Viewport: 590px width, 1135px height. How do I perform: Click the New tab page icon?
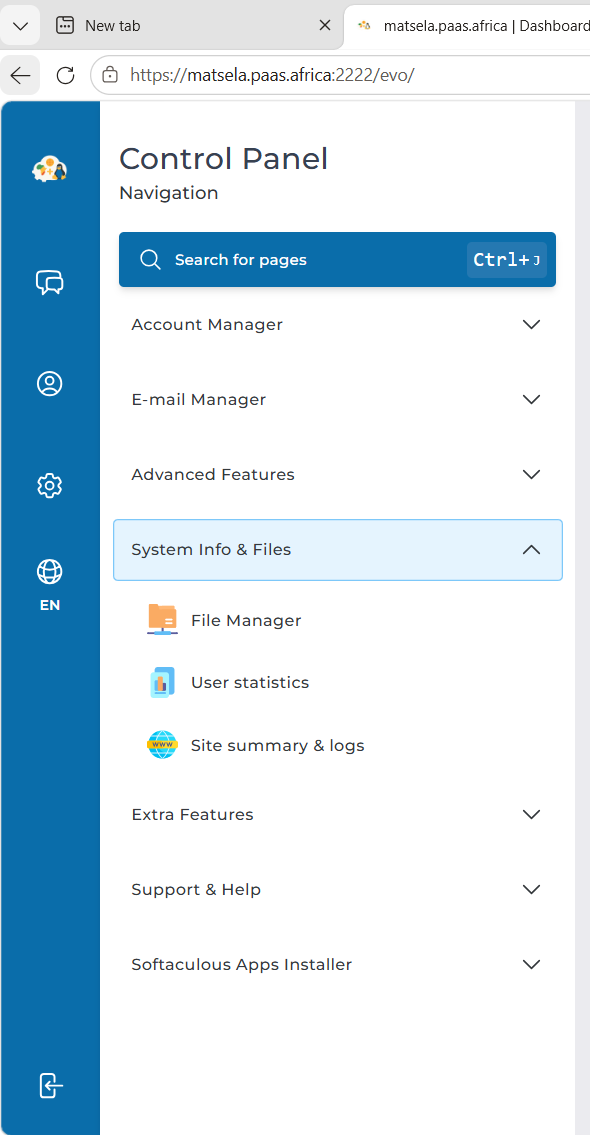pyautogui.click(x=65, y=25)
